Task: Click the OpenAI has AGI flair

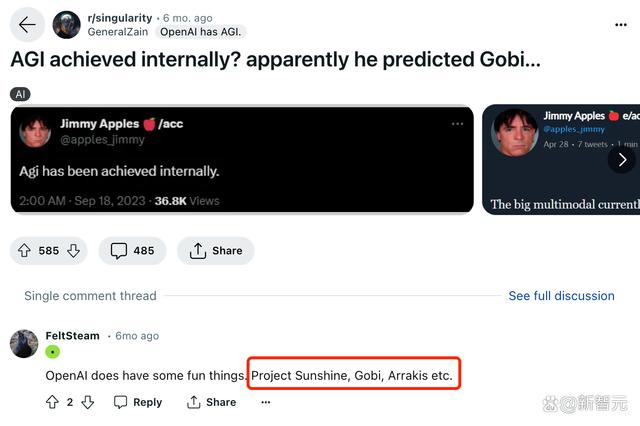Action: [201, 32]
